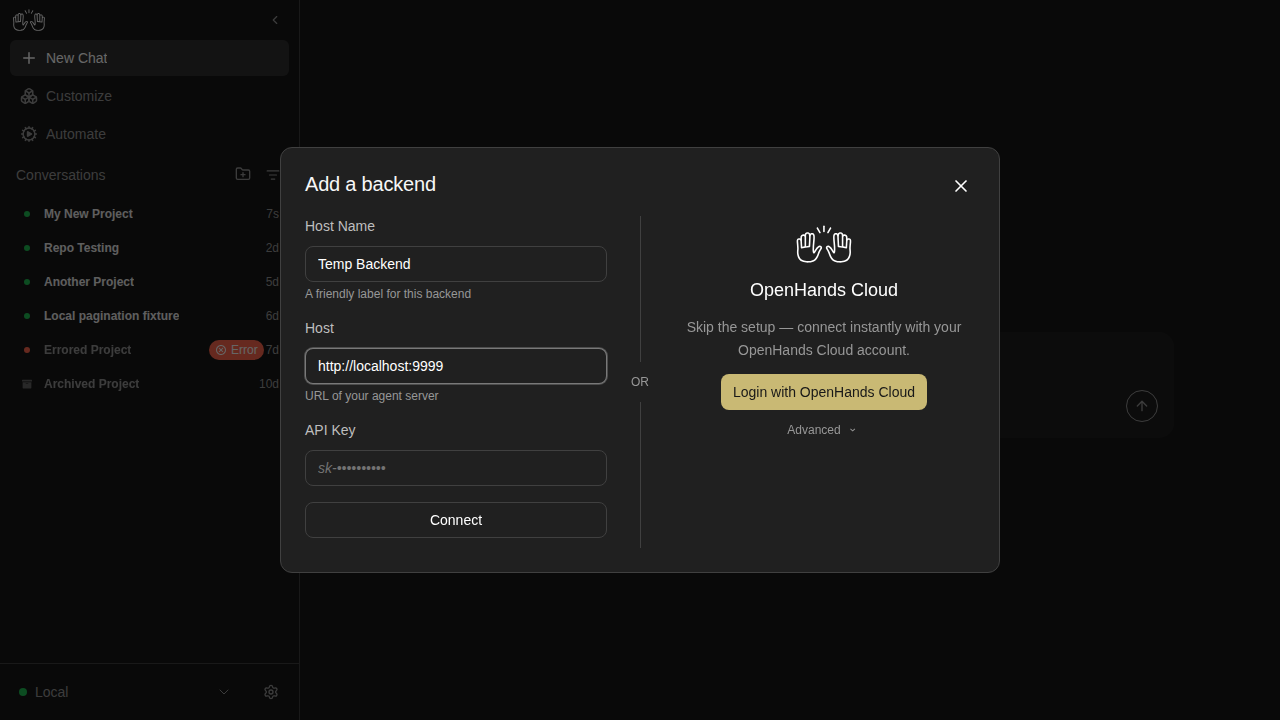The height and width of the screenshot is (720, 1280).
Task: Collapse the sidebar with the chevron icon
Action: coord(275,20)
